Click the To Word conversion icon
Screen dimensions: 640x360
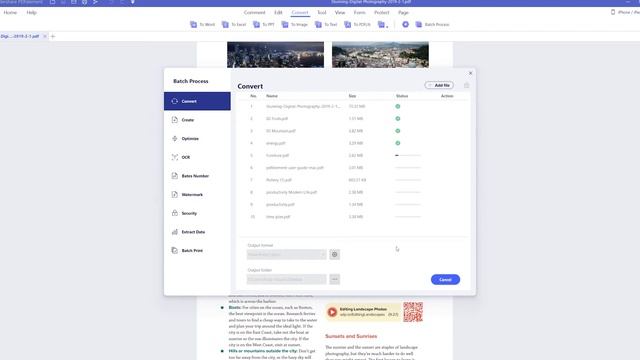(x=202, y=24)
